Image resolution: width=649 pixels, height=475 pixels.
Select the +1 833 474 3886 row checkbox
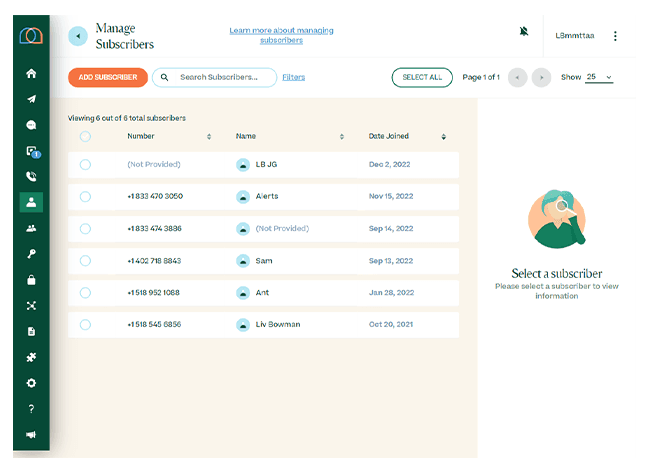coord(85,229)
